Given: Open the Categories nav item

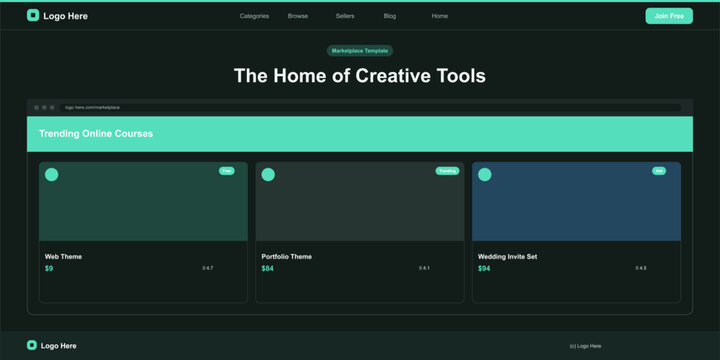Looking at the screenshot, I should [x=254, y=16].
